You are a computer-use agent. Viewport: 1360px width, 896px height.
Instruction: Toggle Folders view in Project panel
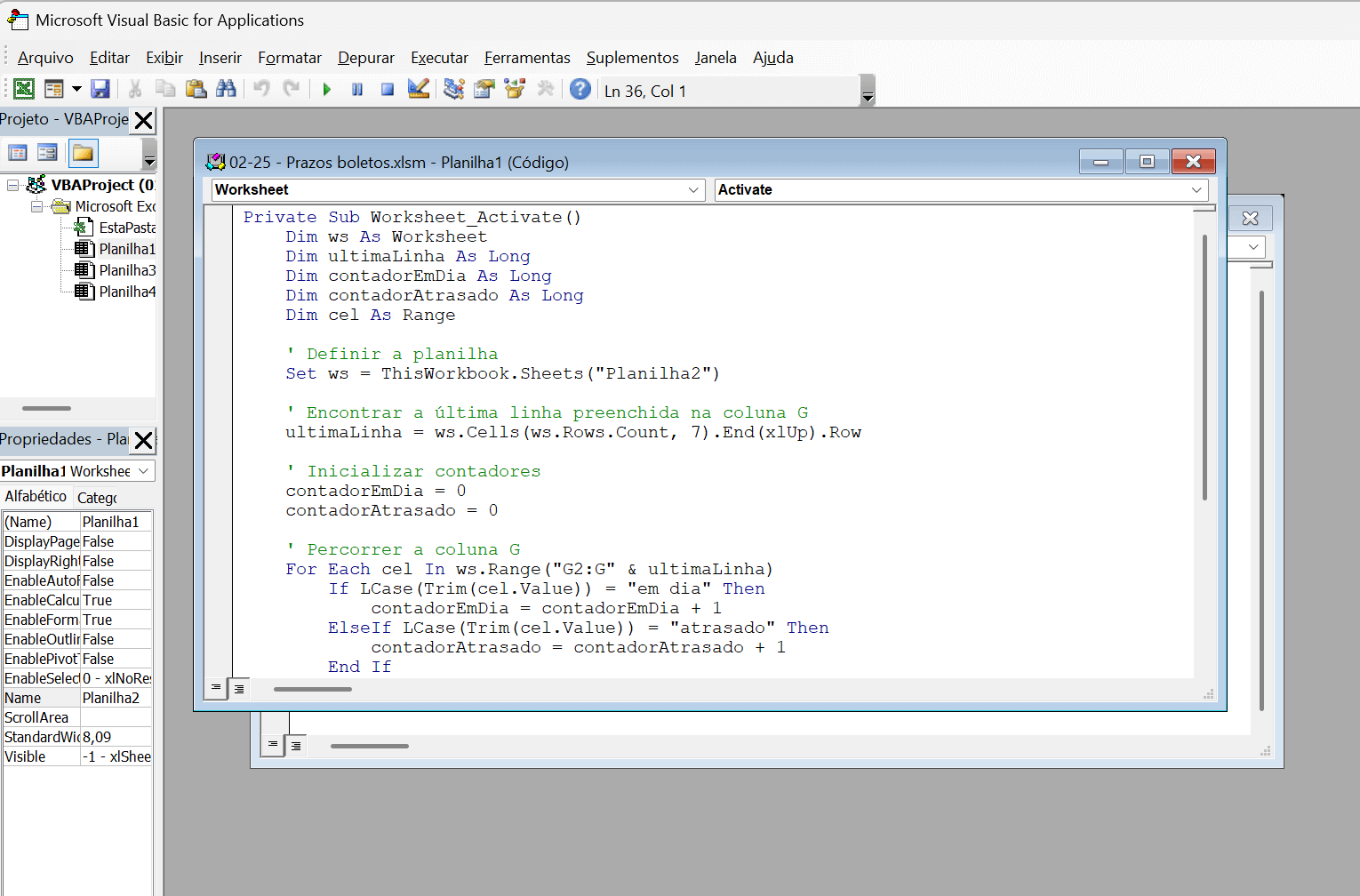[x=83, y=153]
